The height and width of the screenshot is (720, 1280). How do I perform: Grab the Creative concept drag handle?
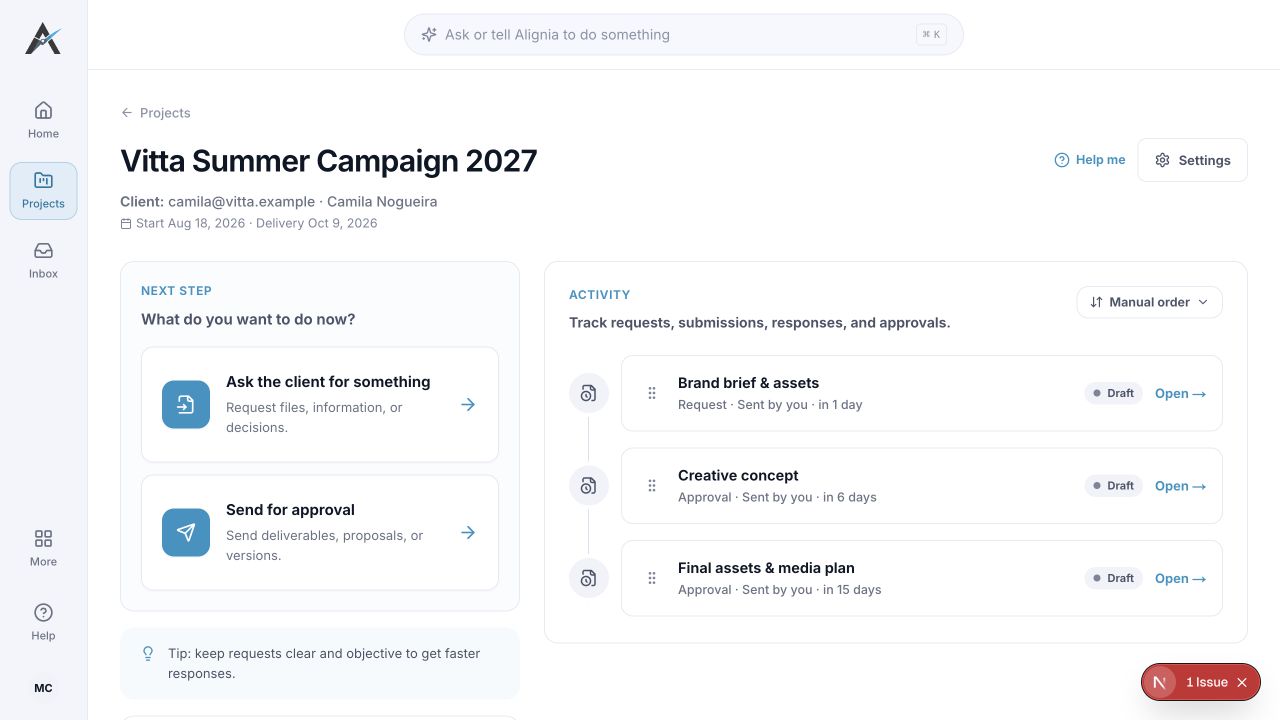click(652, 486)
